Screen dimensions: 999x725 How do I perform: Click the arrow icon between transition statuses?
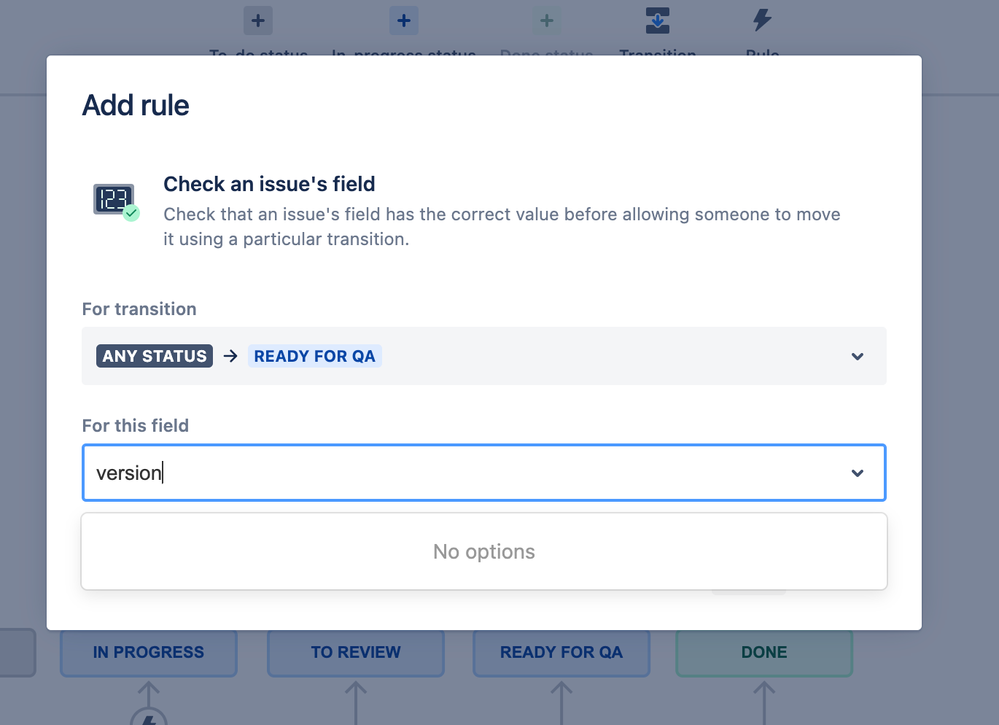coord(231,356)
